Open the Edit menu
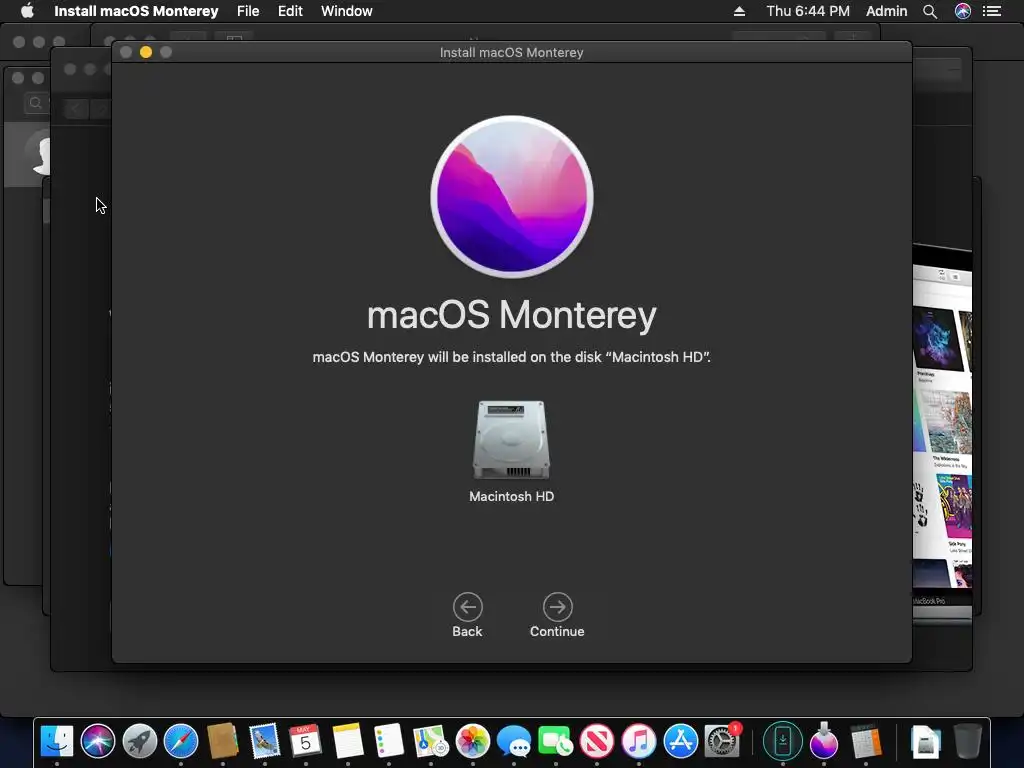This screenshot has width=1024, height=768. (290, 11)
